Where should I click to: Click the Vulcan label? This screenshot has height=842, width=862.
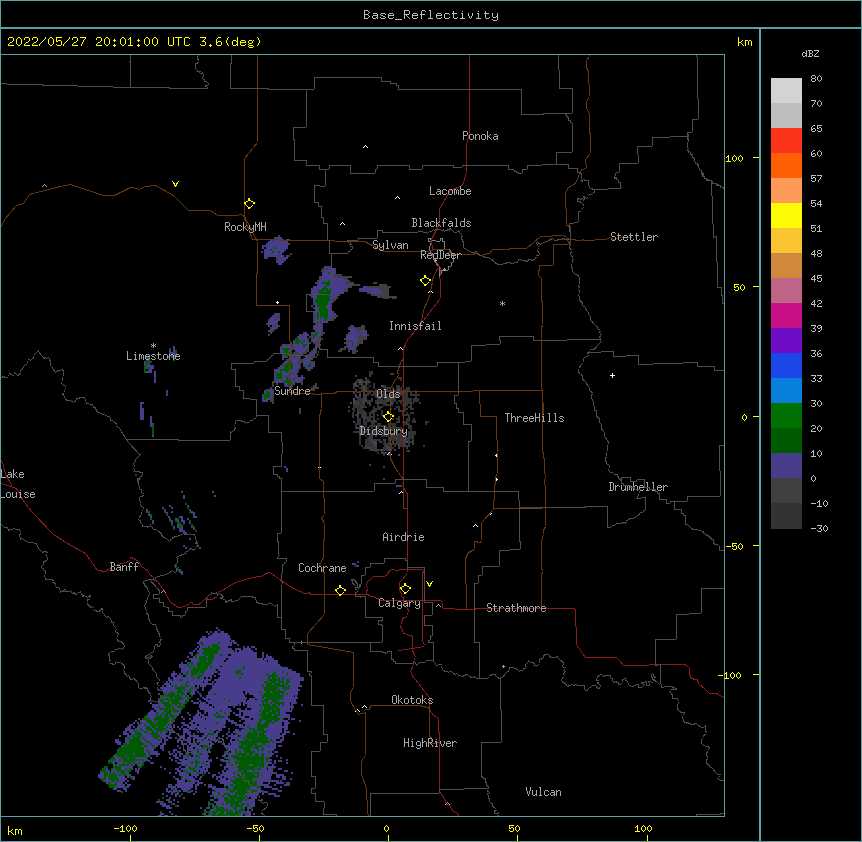(x=543, y=792)
